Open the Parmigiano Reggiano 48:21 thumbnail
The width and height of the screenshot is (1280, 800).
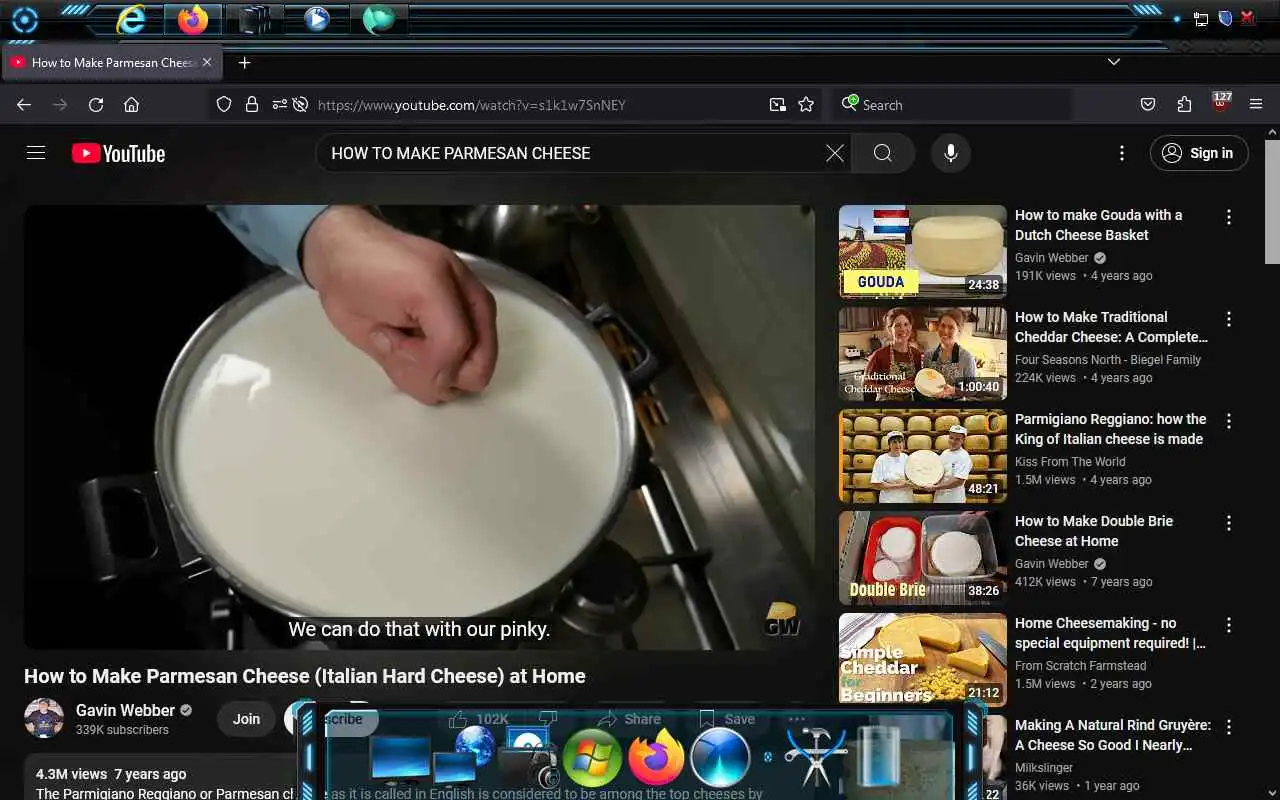pos(922,456)
